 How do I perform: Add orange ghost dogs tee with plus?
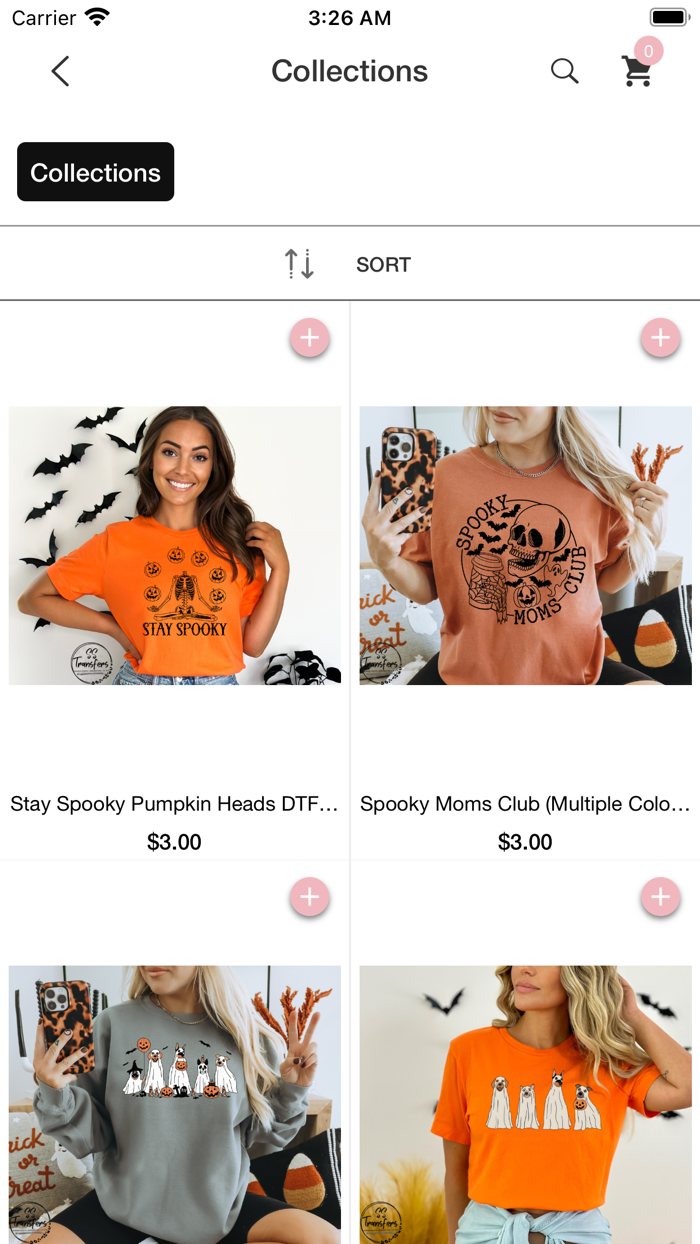point(660,898)
